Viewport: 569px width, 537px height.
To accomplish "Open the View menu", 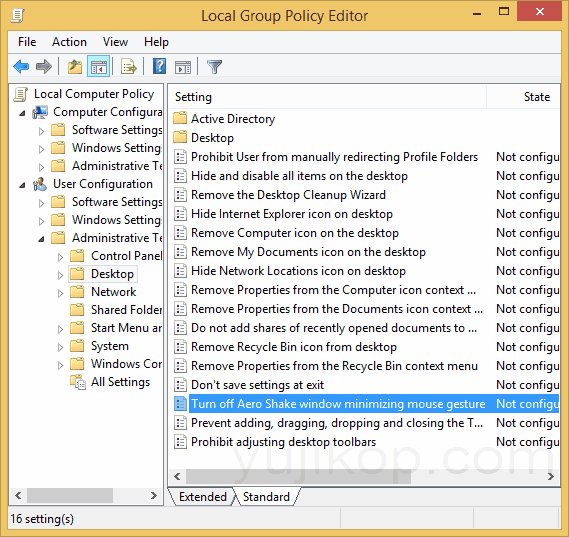I will point(115,42).
